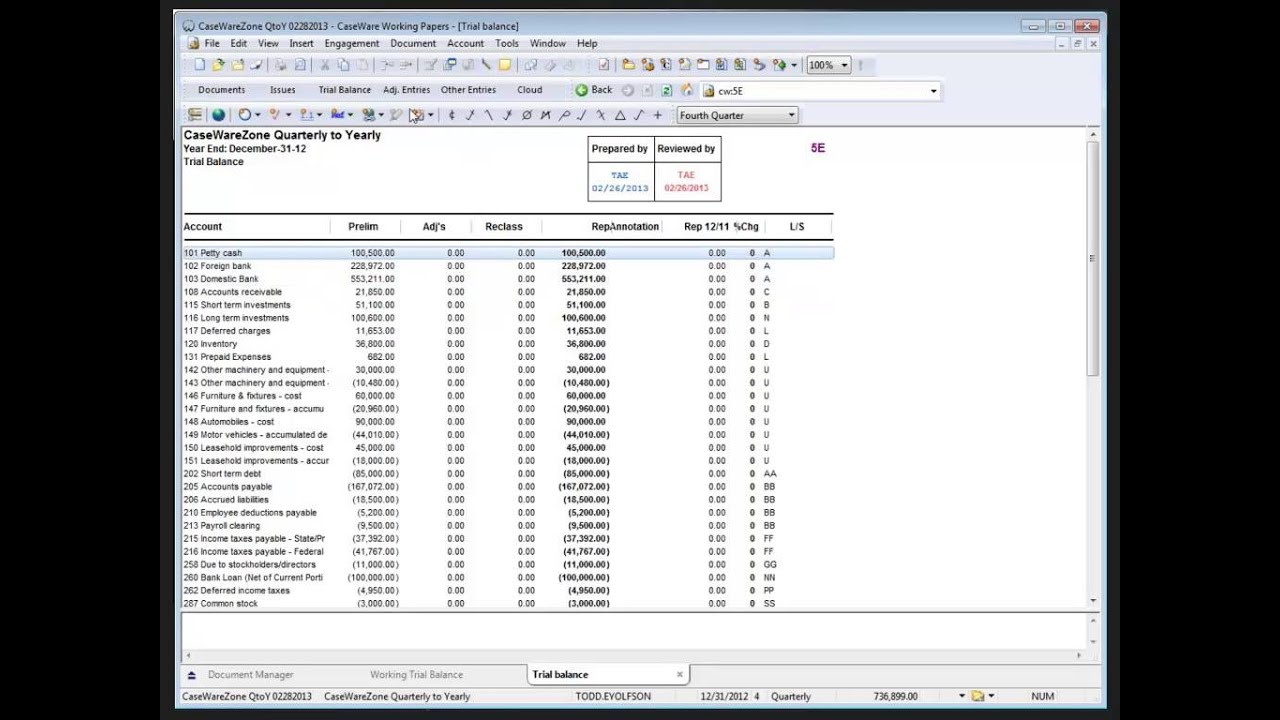Screen dimensions: 1280x720
Task: Click the Ref annotation icon
Action: (339, 115)
